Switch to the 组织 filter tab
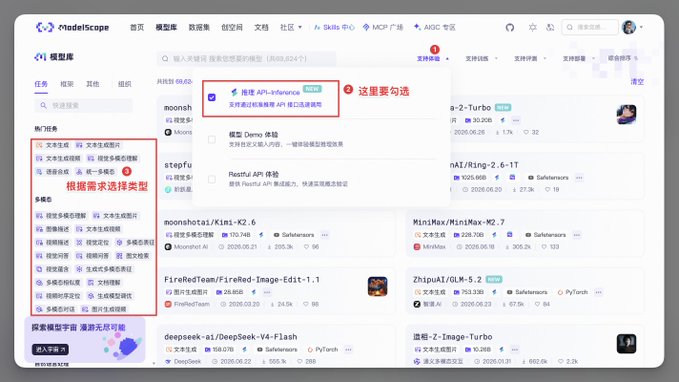 pos(125,84)
